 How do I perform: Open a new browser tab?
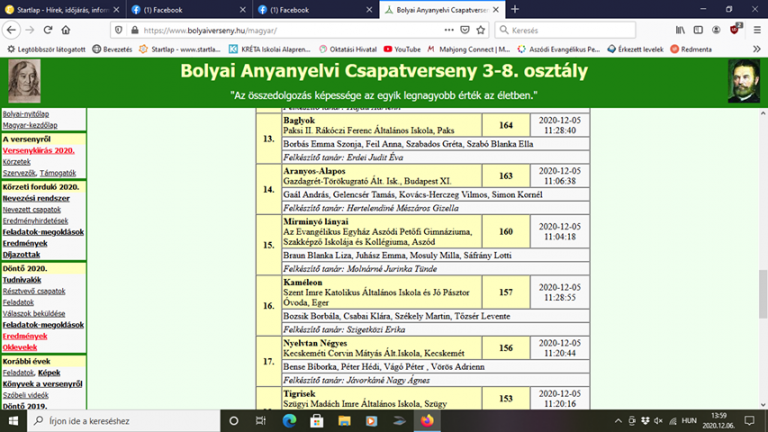pyautogui.click(x=515, y=9)
